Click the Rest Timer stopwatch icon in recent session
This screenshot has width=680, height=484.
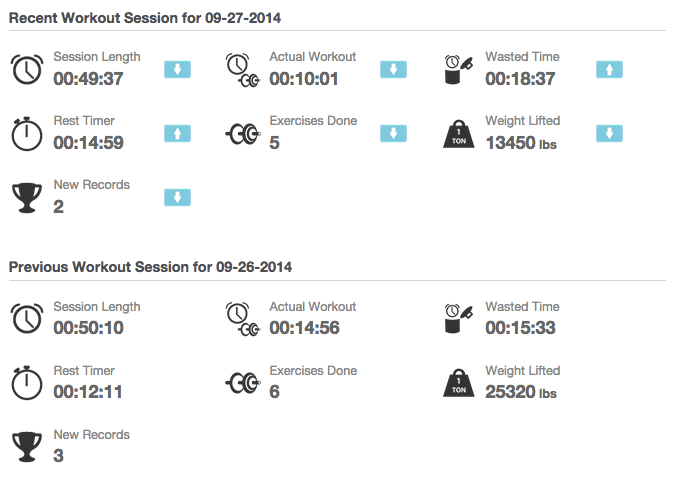coord(27,133)
